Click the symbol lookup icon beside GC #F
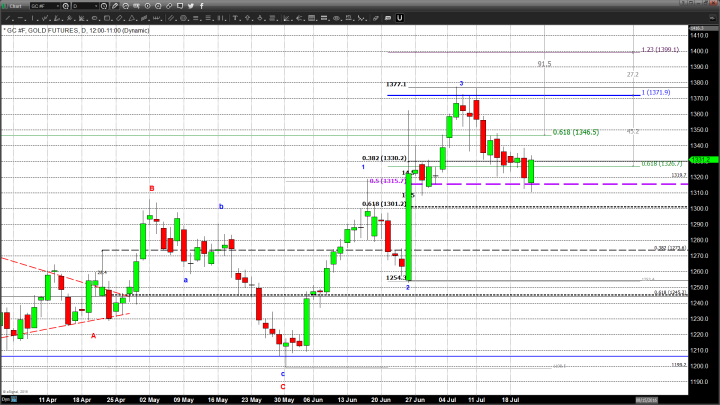The image size is (720, 405). tap(65, 6)
